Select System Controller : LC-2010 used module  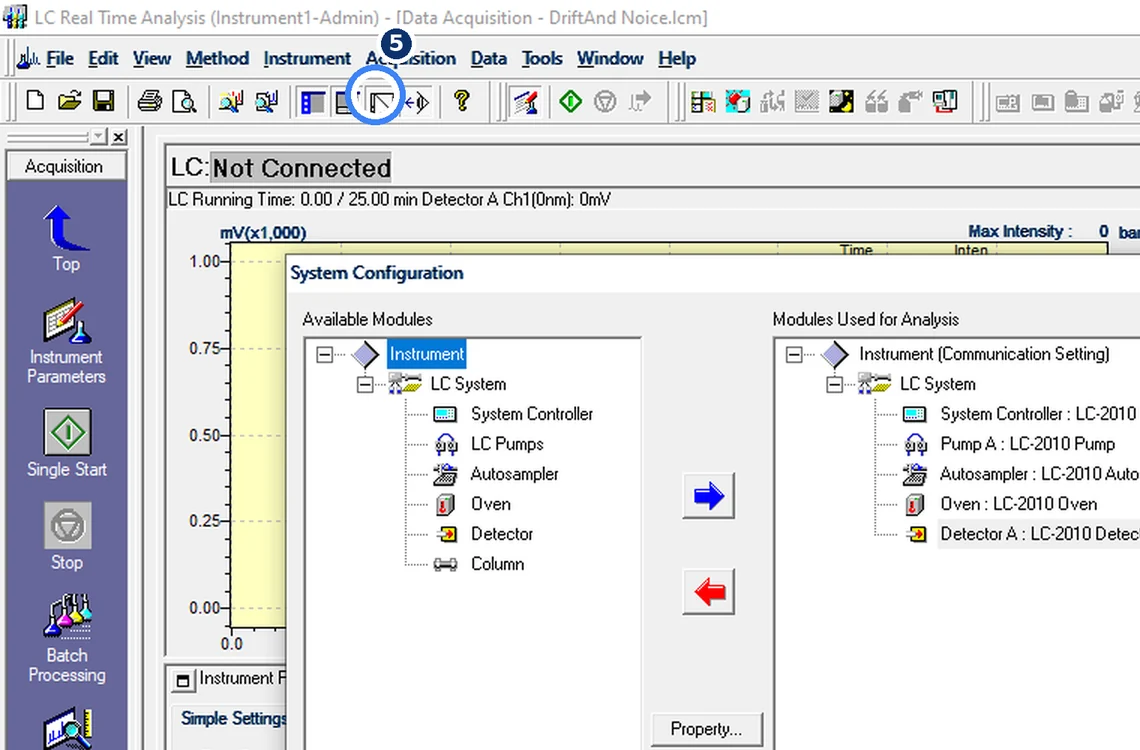1038,414
